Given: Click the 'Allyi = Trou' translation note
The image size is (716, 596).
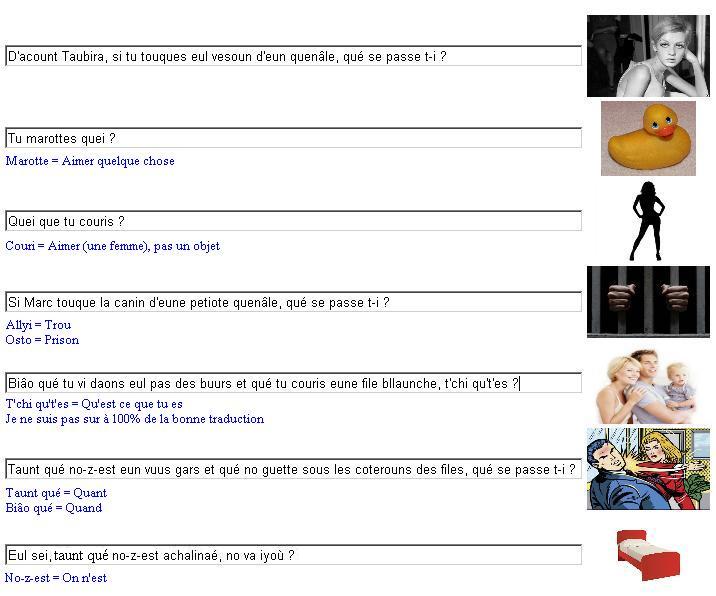Looking at the screenshot, I should [38, 325].
